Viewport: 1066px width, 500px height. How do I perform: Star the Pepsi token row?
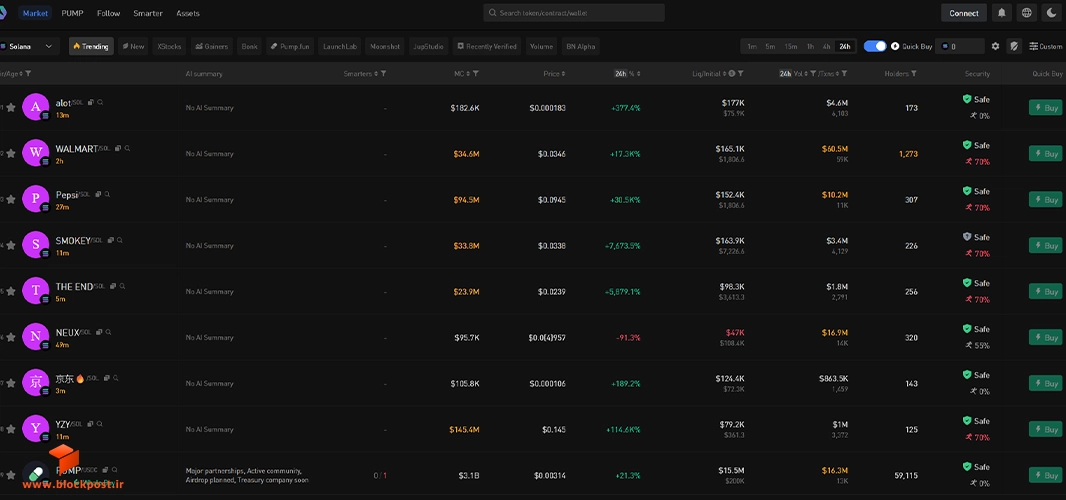(11, 199)
